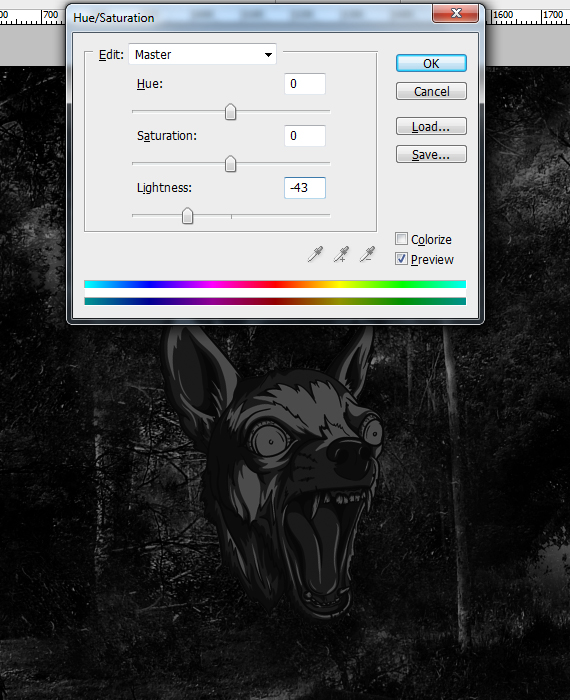
Task: Focus the Saturation value field
Action: coord(305,136)
